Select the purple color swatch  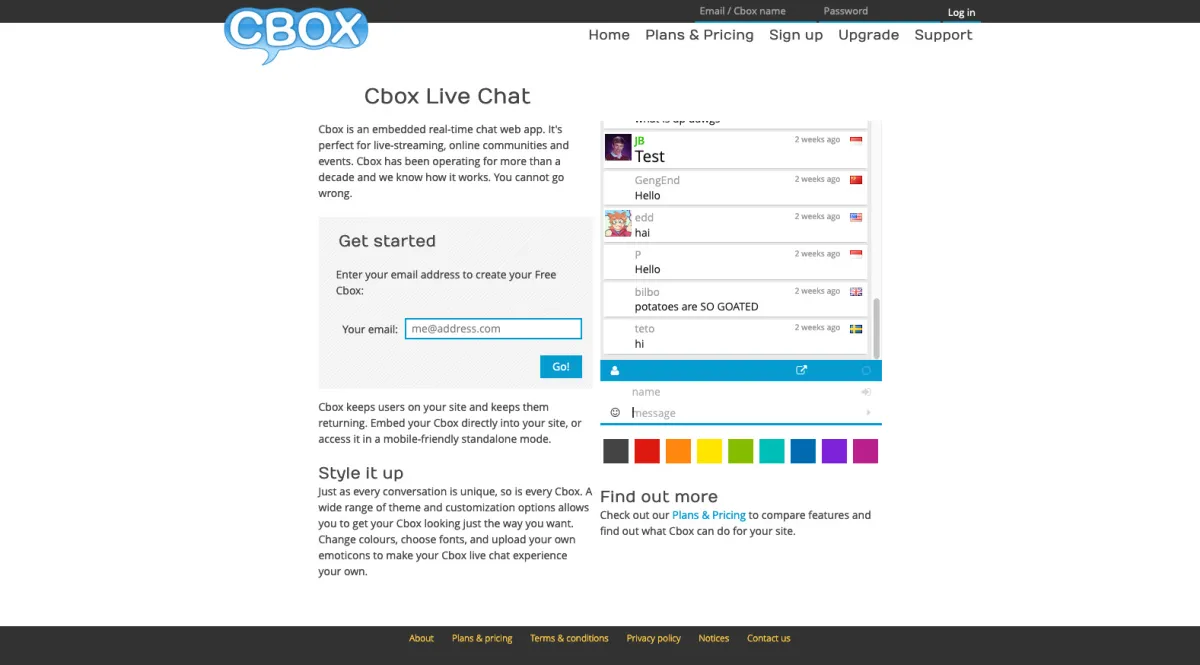click(x=834, y=451)
